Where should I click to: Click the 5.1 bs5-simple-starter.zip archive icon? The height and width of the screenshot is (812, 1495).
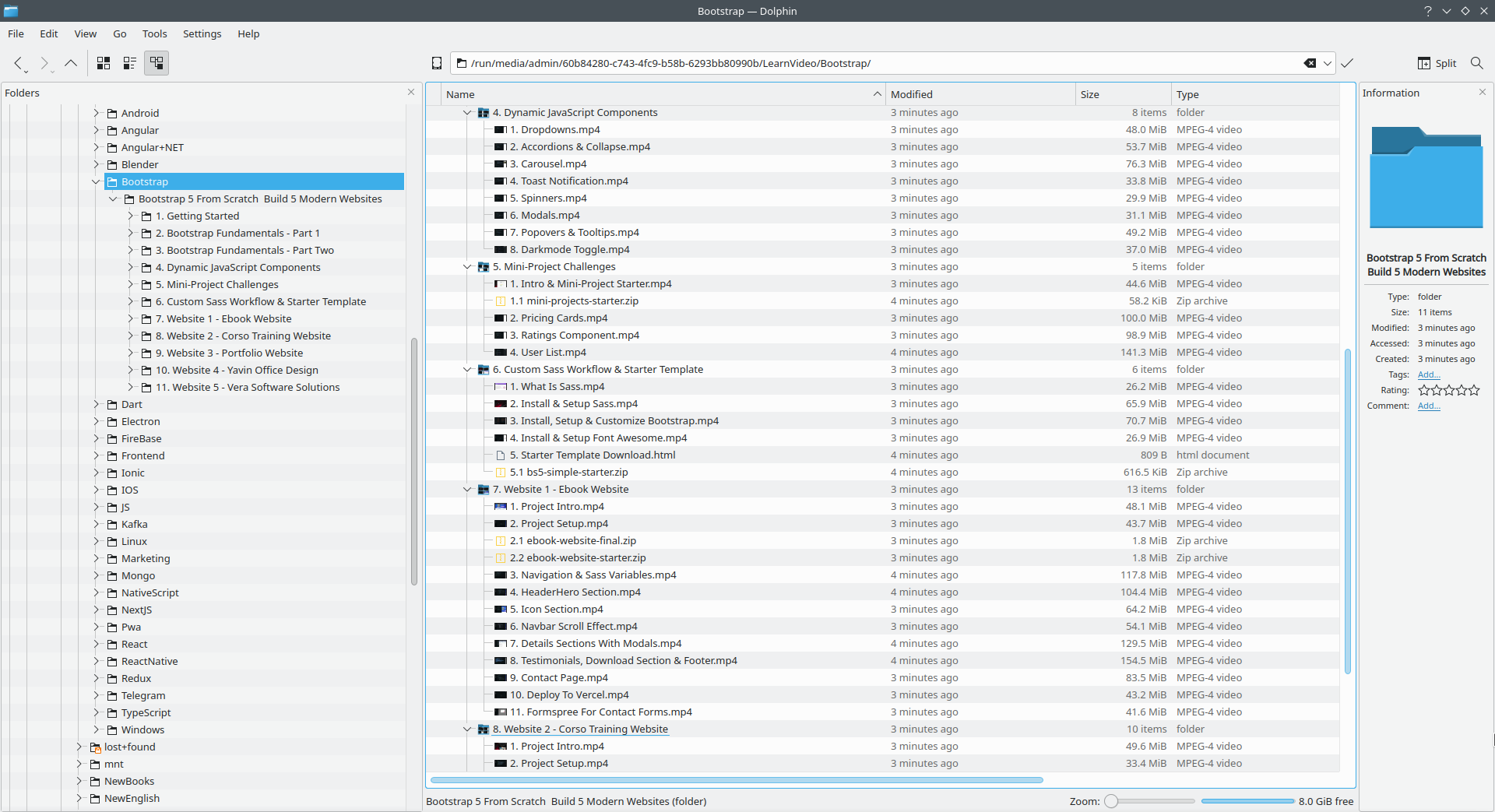[x=501, y=473]
